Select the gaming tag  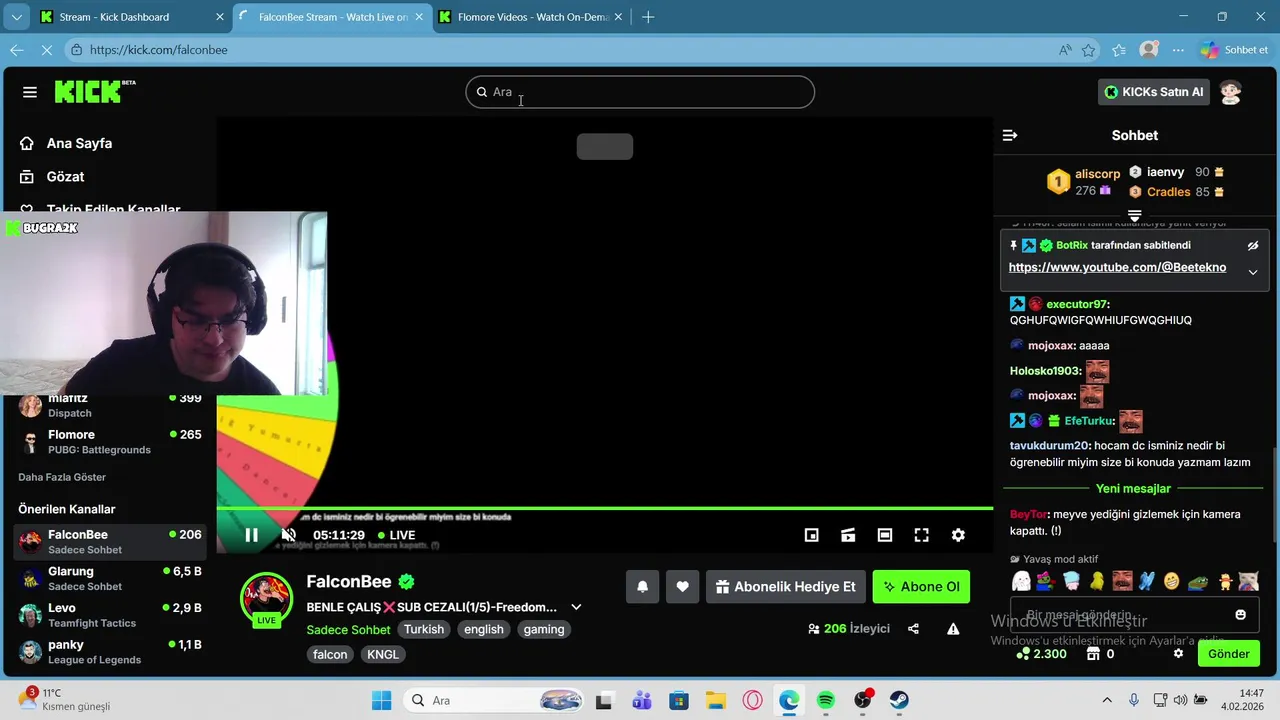click(544, 629)
